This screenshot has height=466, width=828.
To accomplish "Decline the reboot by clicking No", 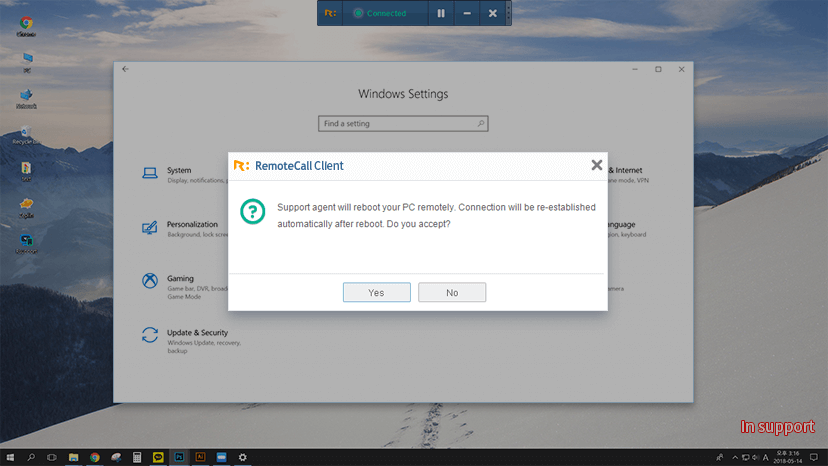I will [x=452, y=292].
